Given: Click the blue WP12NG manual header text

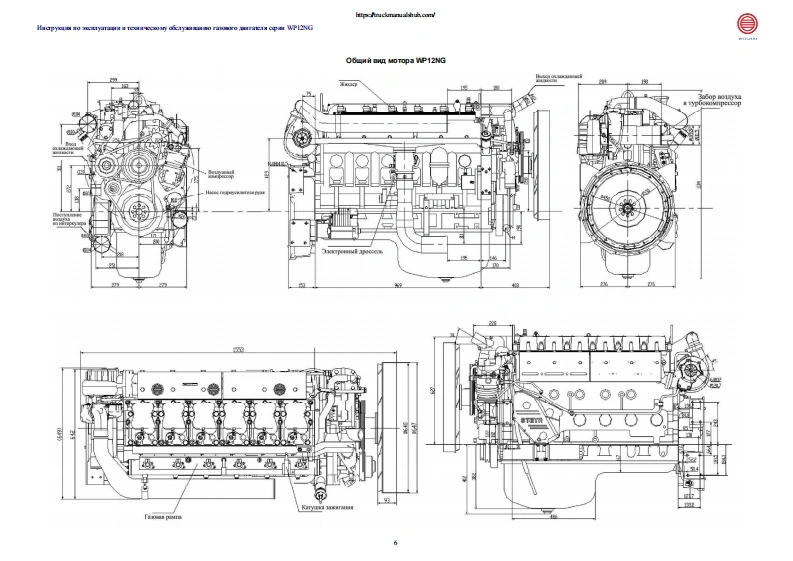Looking at the screenshot, I should 161,30.
